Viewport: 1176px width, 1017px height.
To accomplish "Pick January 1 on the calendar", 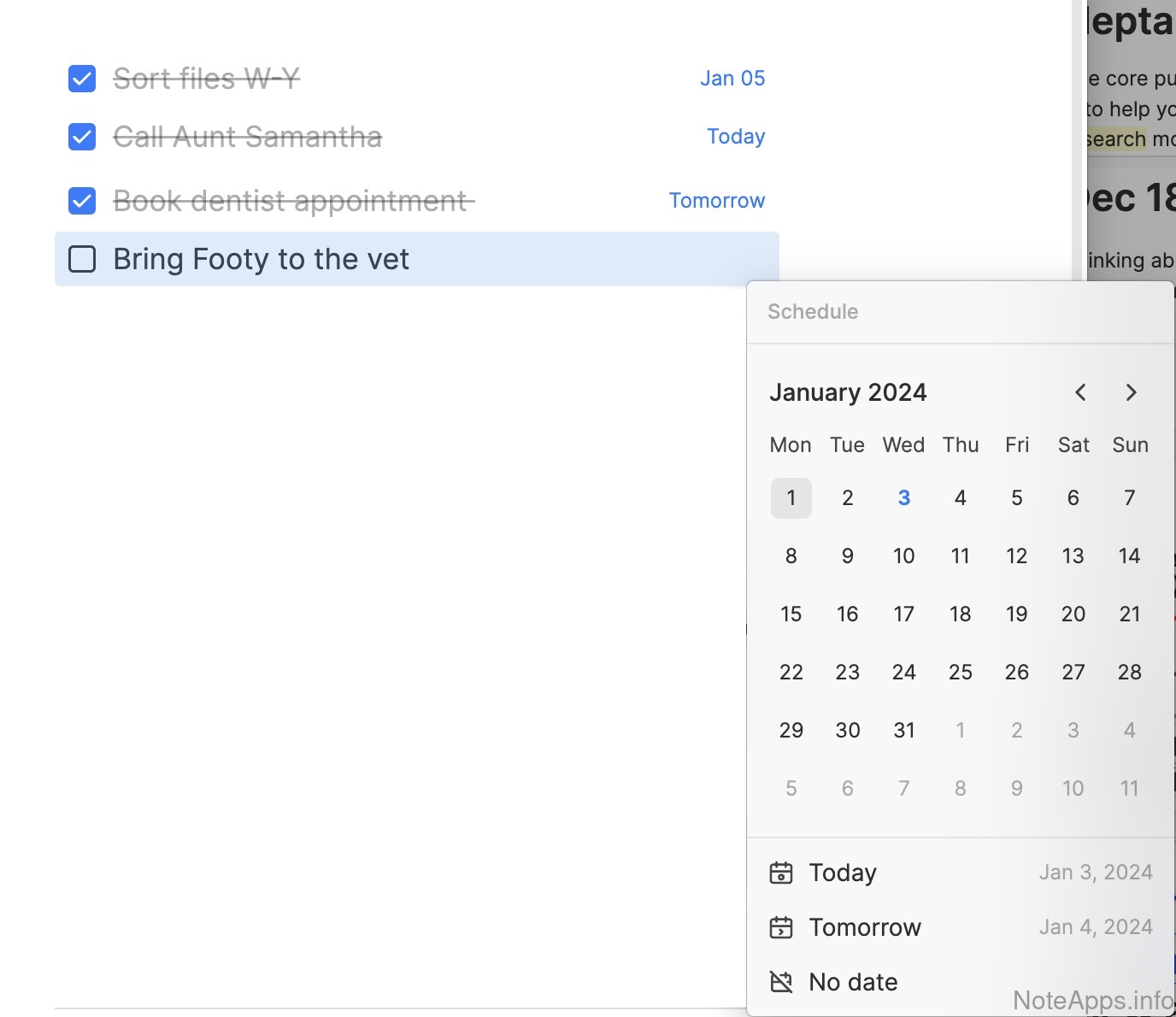I will [791, 498].
